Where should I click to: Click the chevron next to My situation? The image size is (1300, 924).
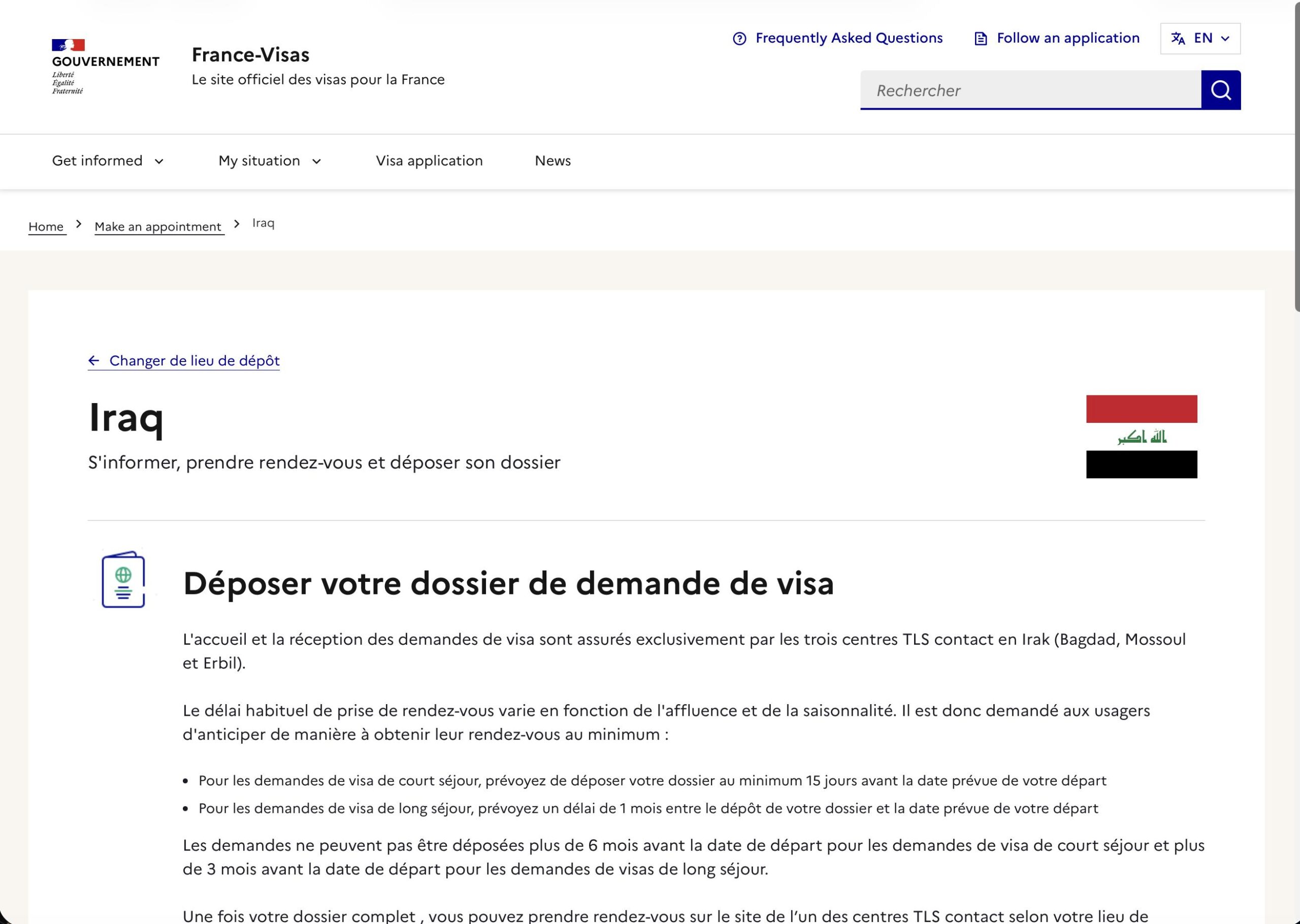click(317, 161)
